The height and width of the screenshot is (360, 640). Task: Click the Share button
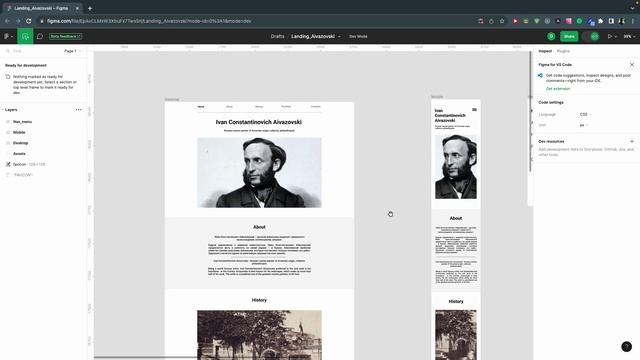click(x=569, y=36)
